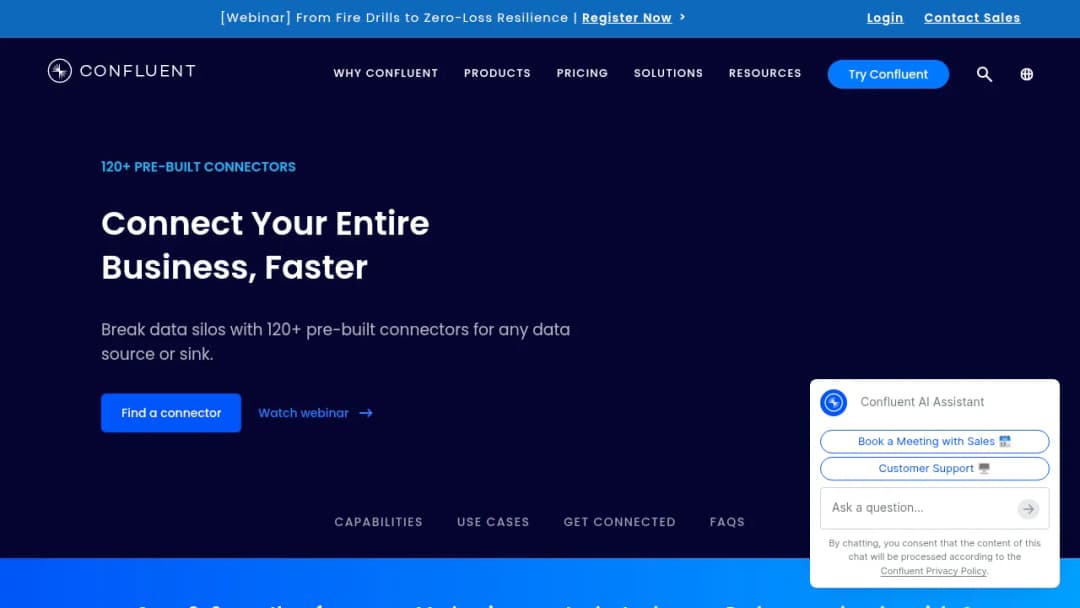Click the Confluent logo icon
Screen dimensions: 1080x608
tap(60, 71)
